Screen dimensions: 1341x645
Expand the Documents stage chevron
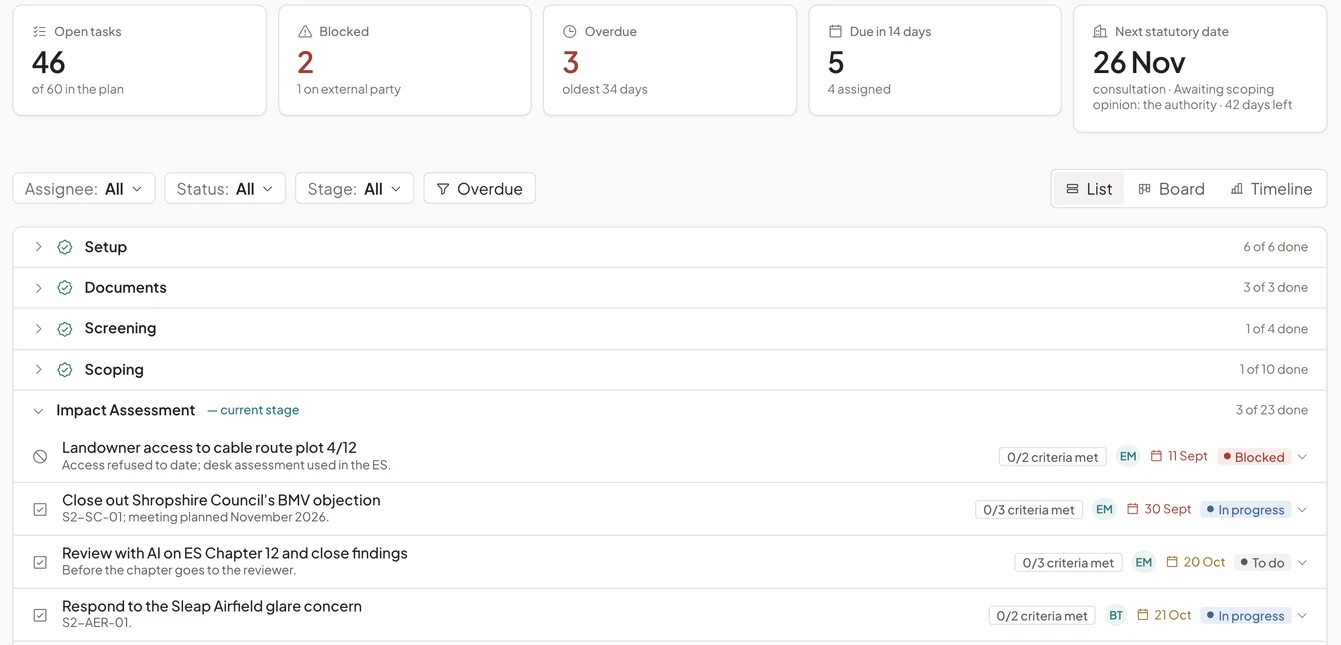pyautogui.click(x=38, y=288)
